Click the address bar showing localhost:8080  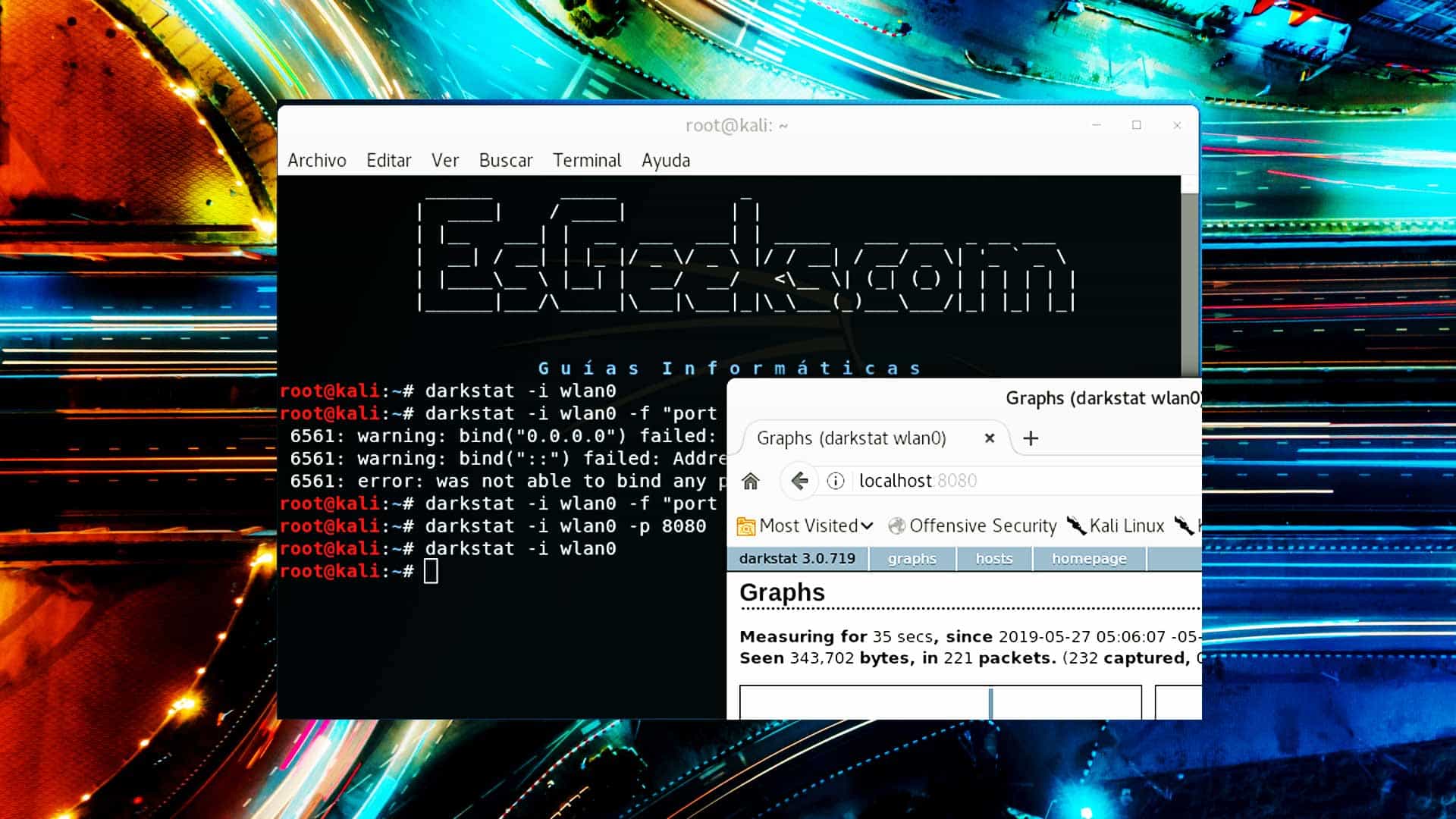pos(918,481)
